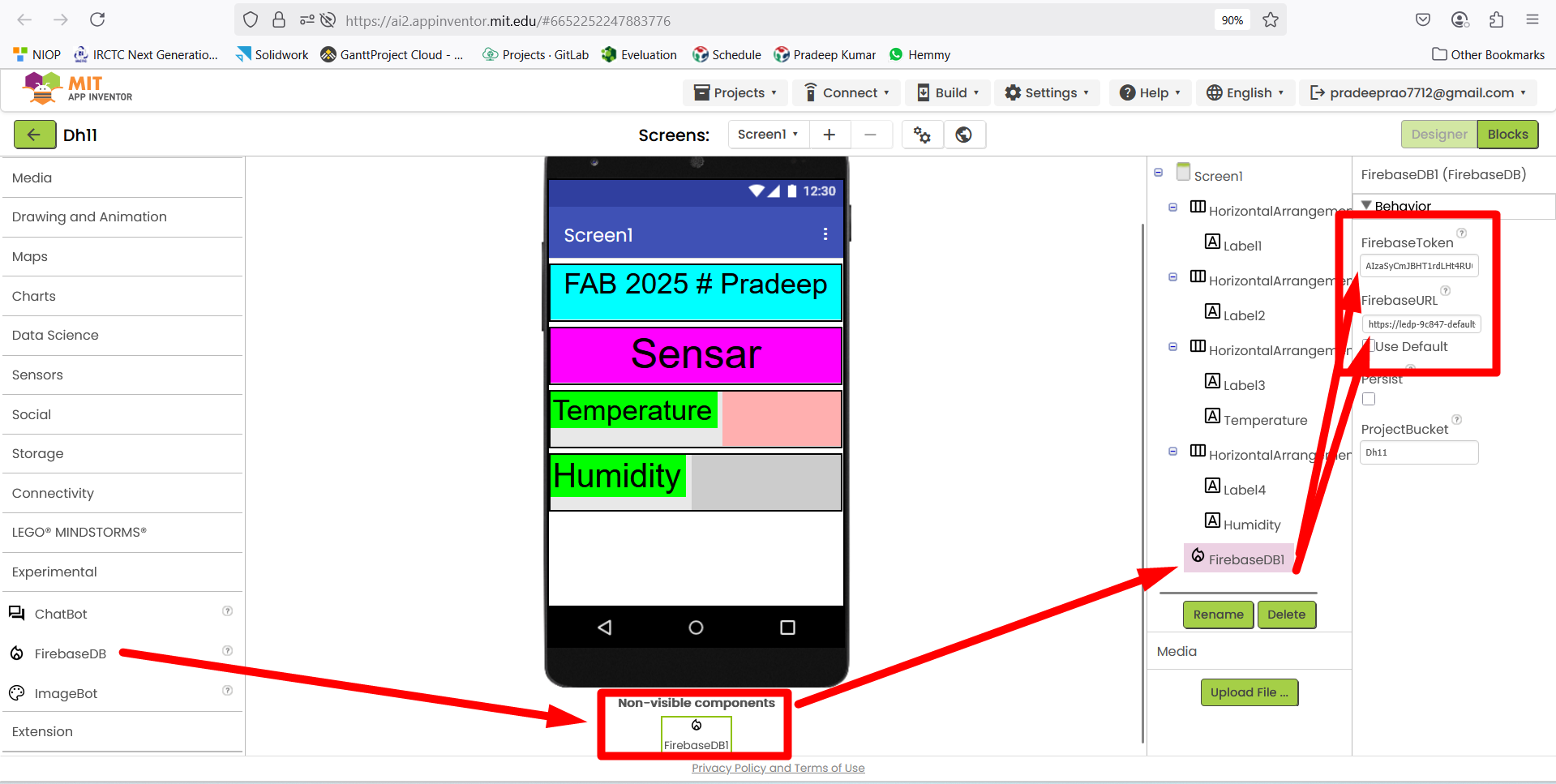This screenshot has width=1556, height=784.
Task: Select the FirebaseDB palette component
Action: coord(70,653)
